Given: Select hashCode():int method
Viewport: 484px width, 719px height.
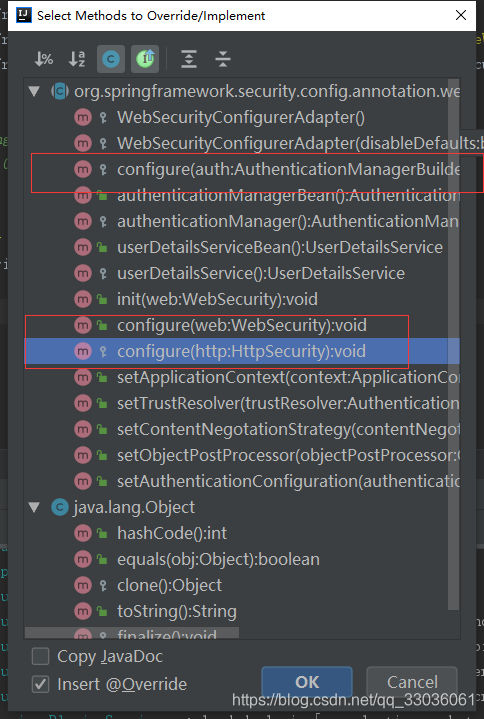Looking at the screenshot, I should tap(242, 533).
